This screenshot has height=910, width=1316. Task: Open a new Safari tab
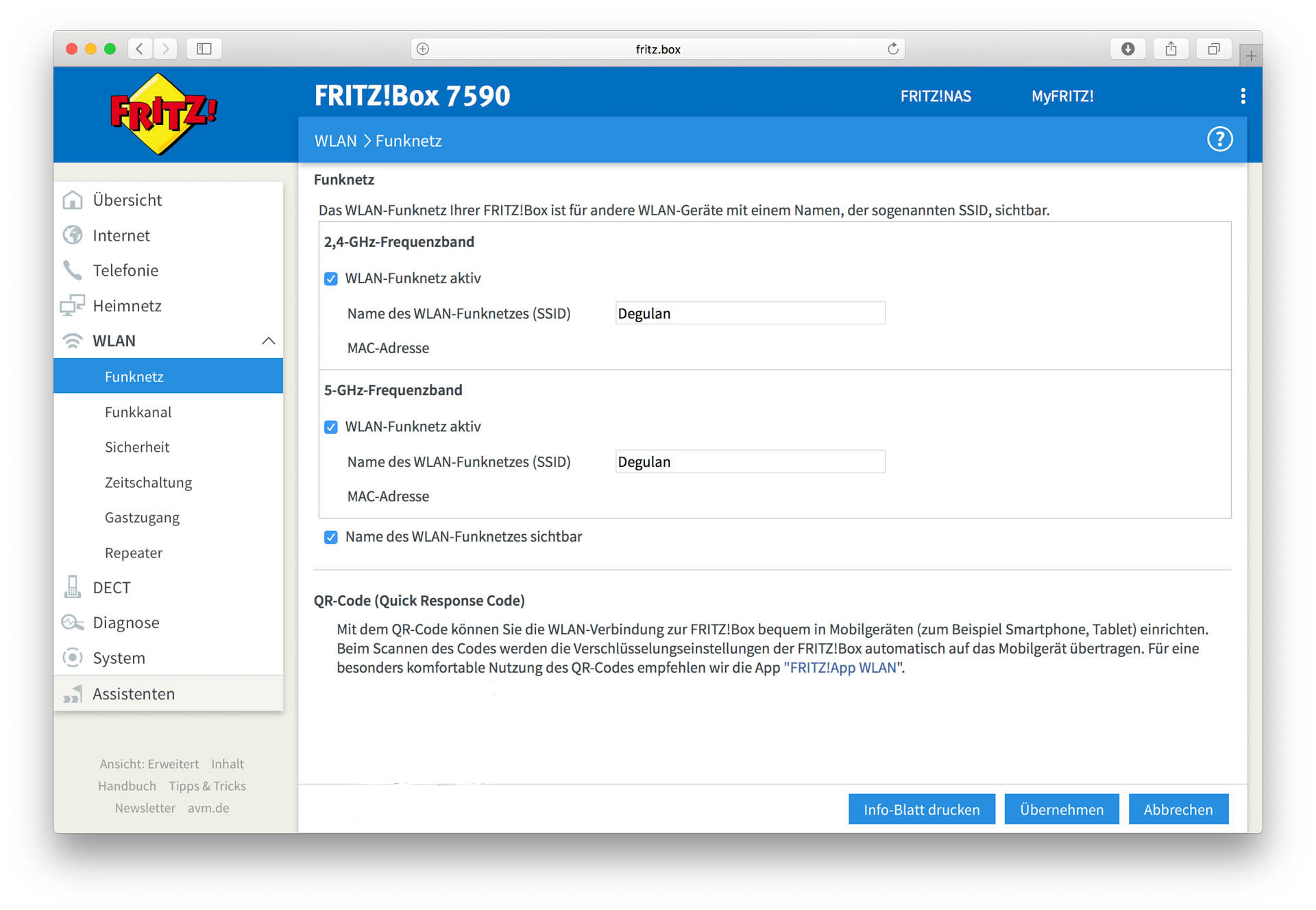click(1251, 56)
